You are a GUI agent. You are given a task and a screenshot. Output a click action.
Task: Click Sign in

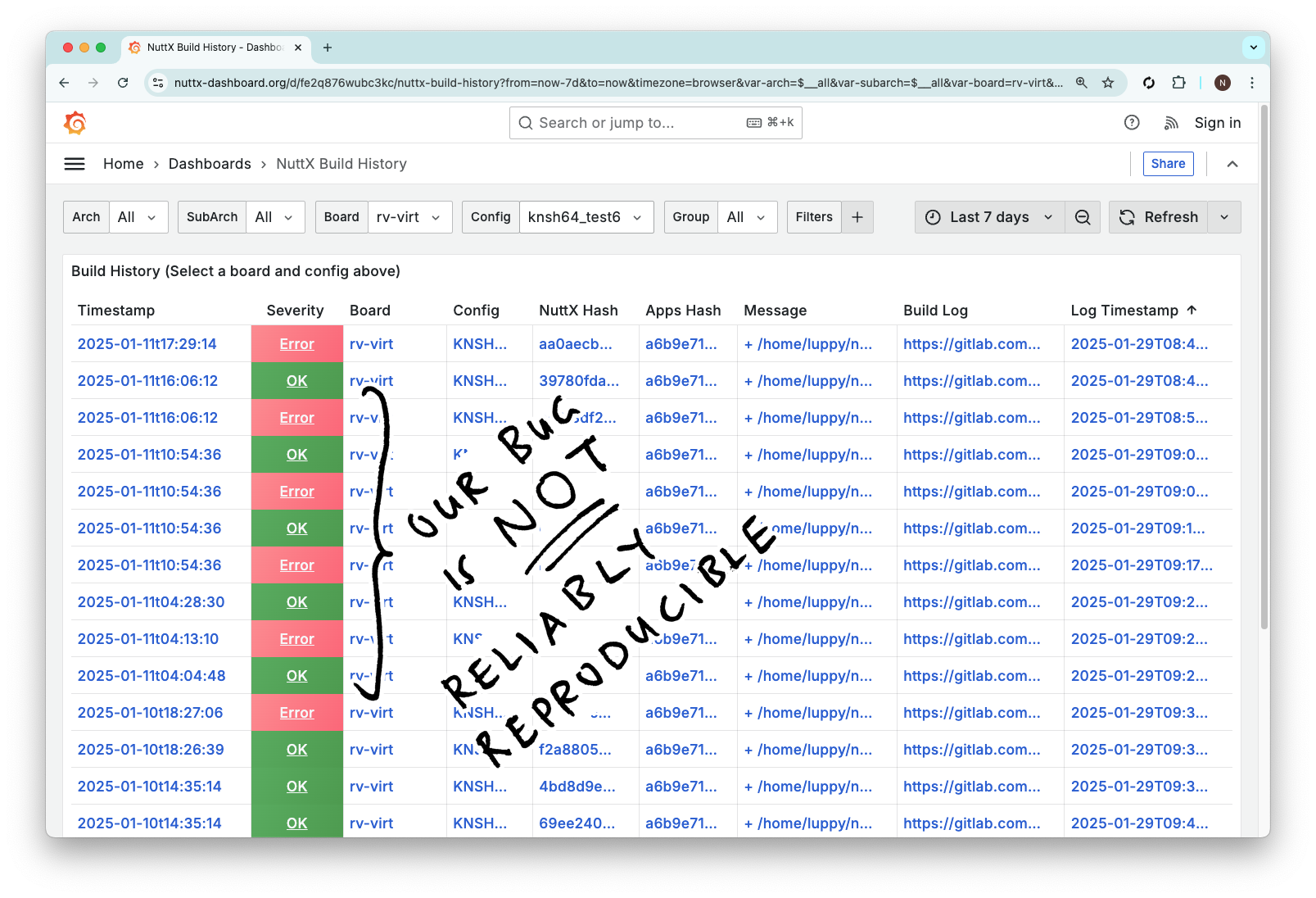click(1218, 123)
